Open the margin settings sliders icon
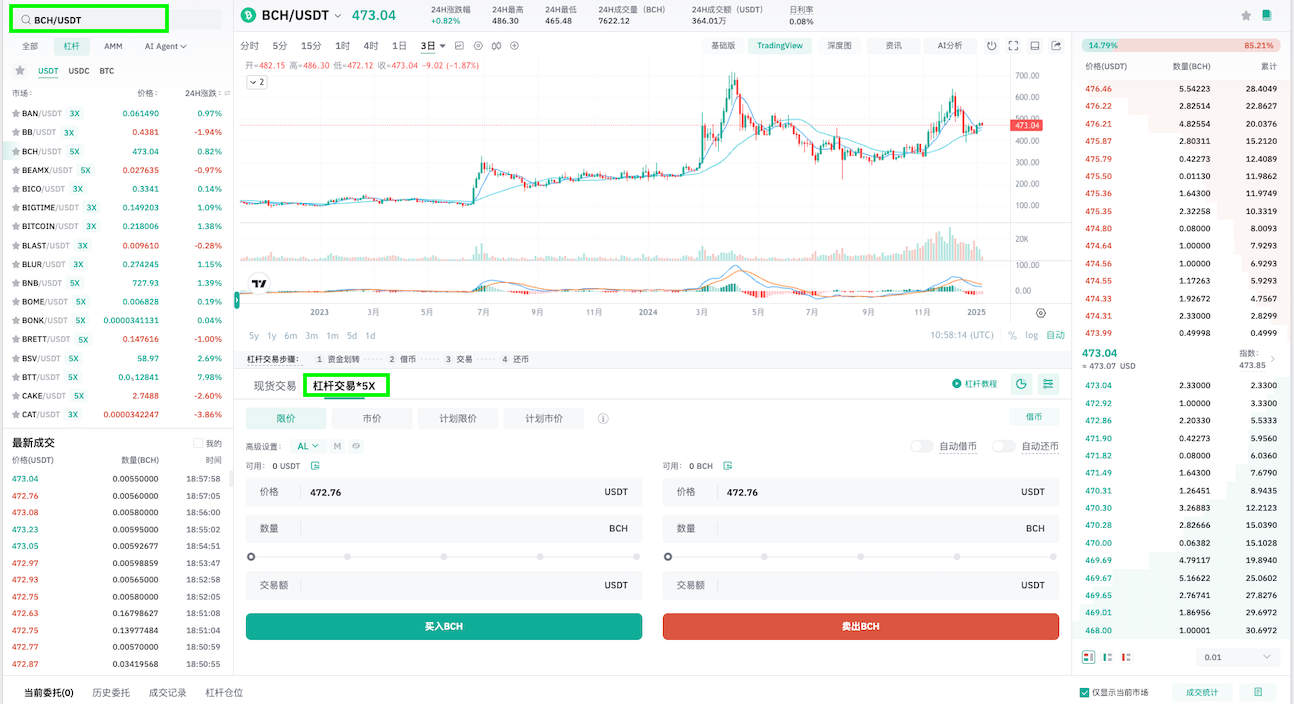 [1048, 383]
